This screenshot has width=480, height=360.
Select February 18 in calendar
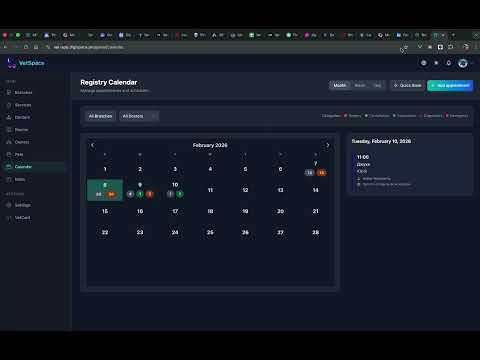[210, 211]
